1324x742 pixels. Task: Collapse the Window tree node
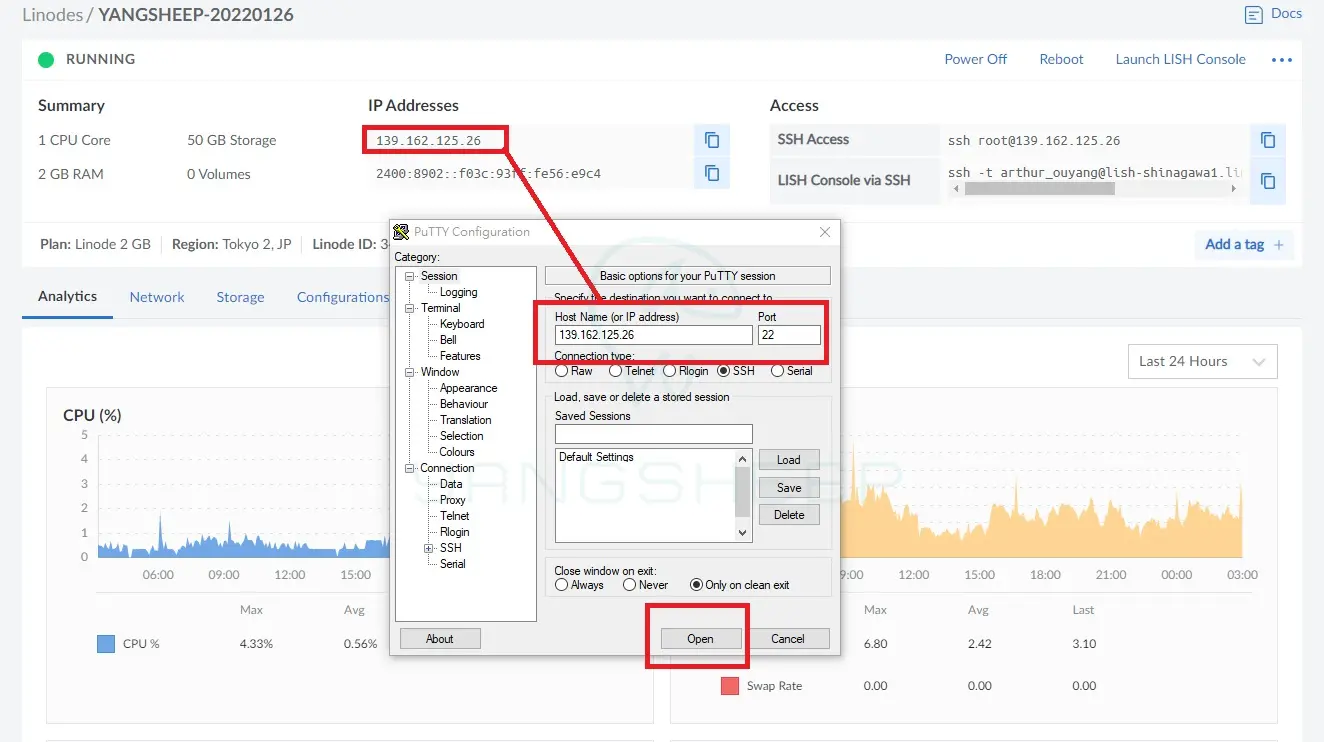coord(410,372)
